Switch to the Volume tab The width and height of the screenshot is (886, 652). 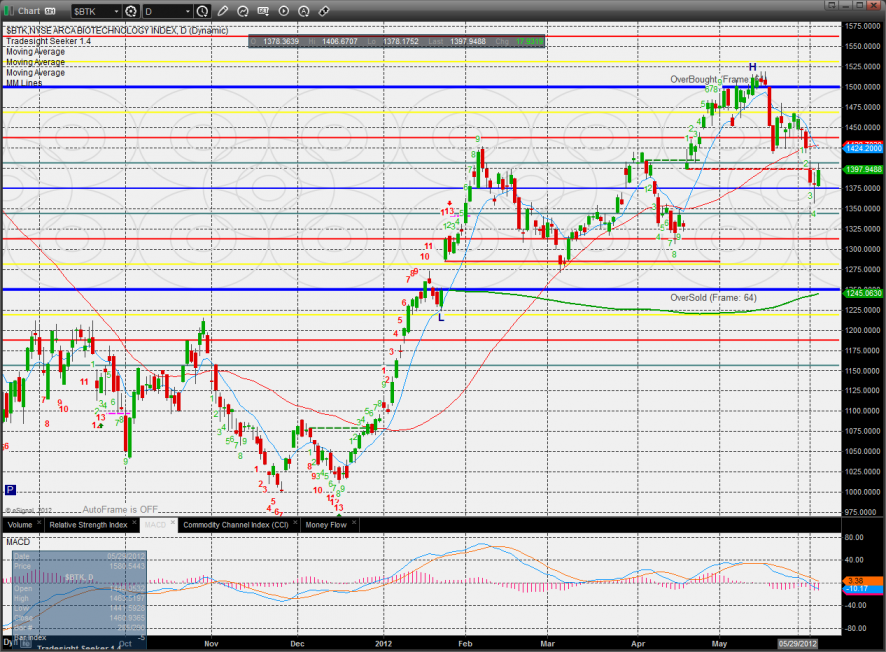(x=20, y=525)
